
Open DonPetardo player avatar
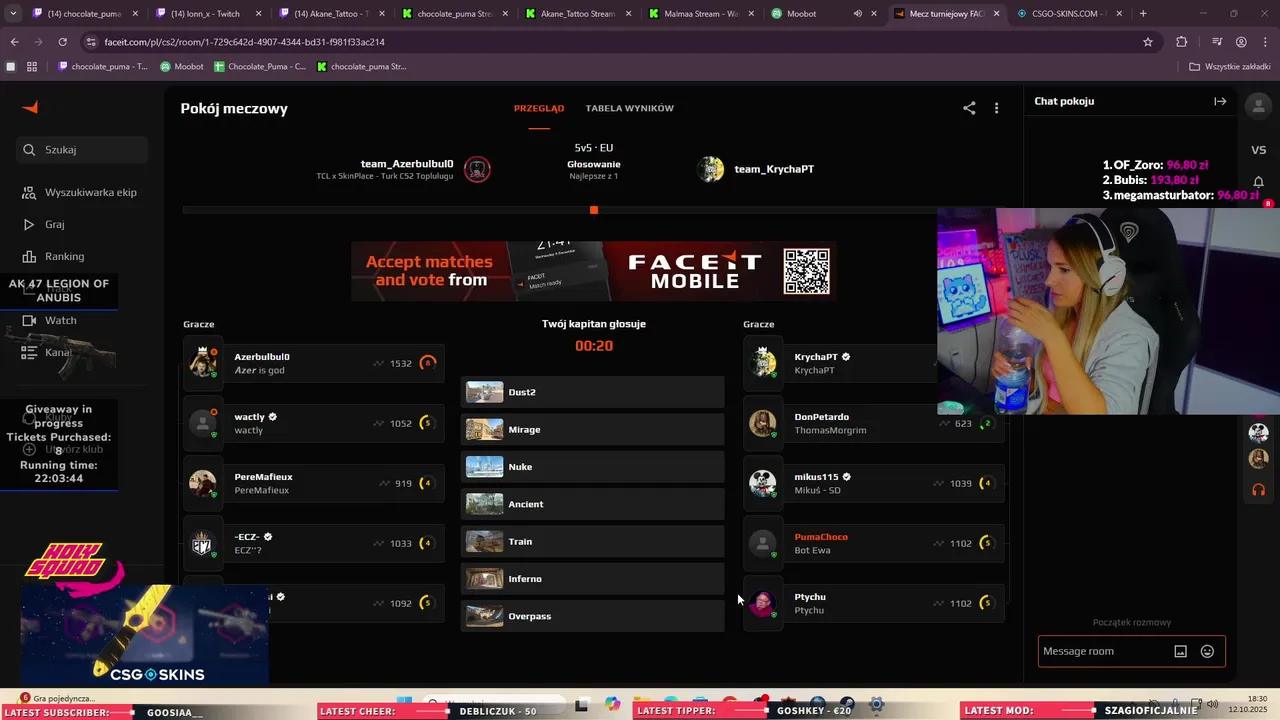click(x=763, y=423)
